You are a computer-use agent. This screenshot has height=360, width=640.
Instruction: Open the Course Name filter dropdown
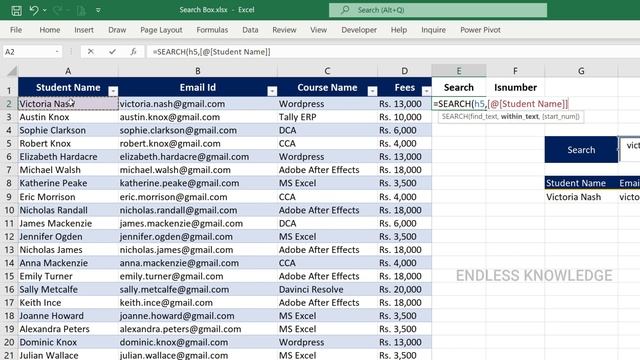pos(372,91)
